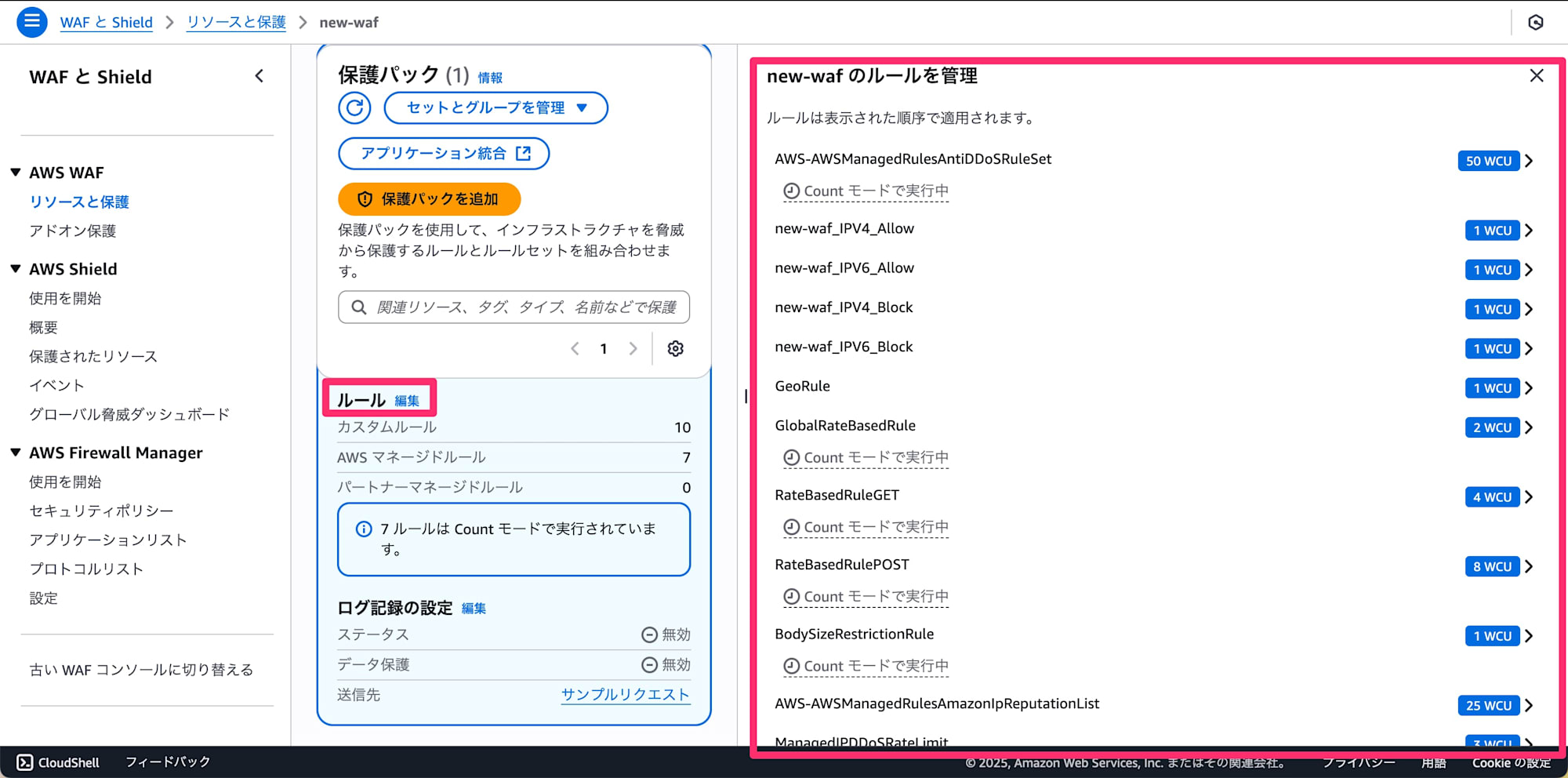Focus the protection pack search field

[514, 307]
